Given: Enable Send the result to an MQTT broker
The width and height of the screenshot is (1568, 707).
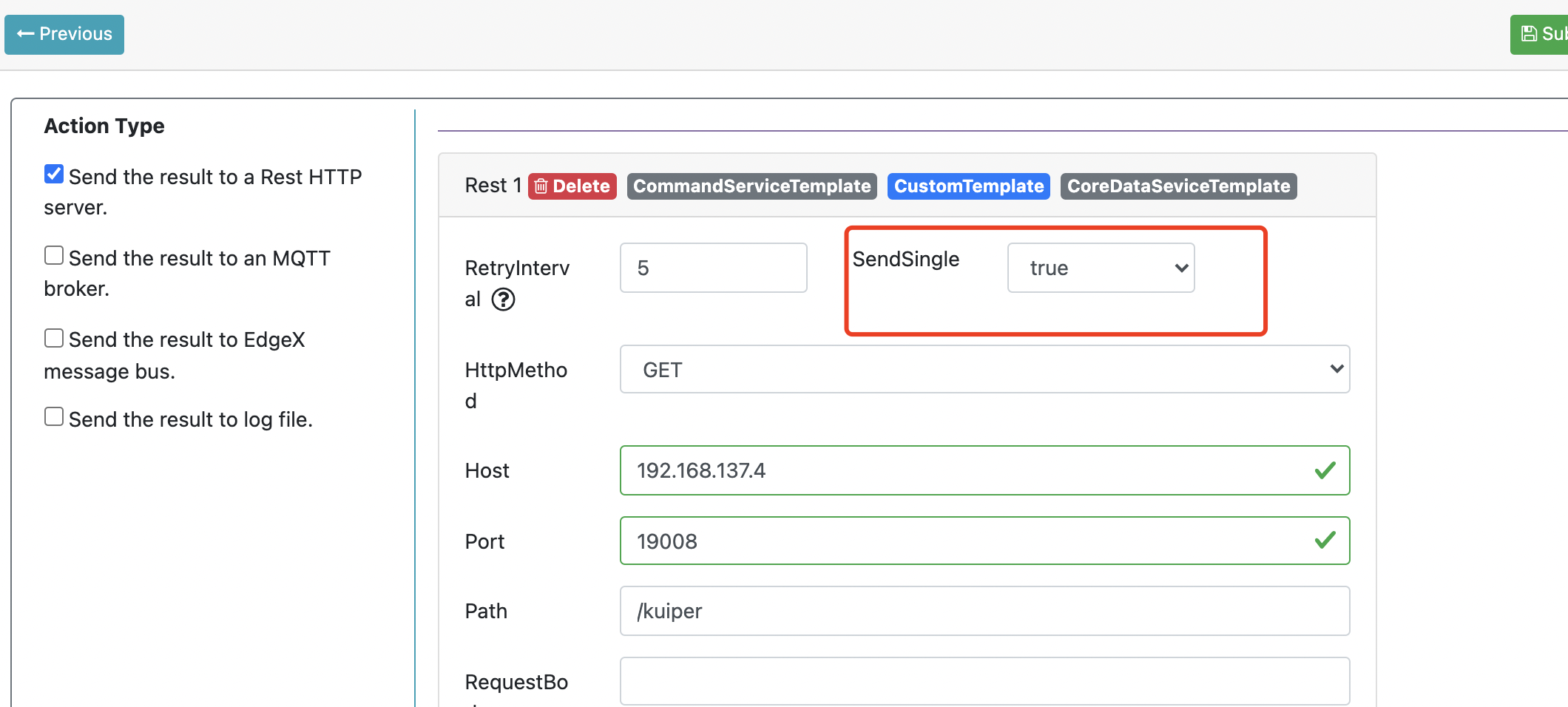Looking at the screenshot, I should pos(53,254).
